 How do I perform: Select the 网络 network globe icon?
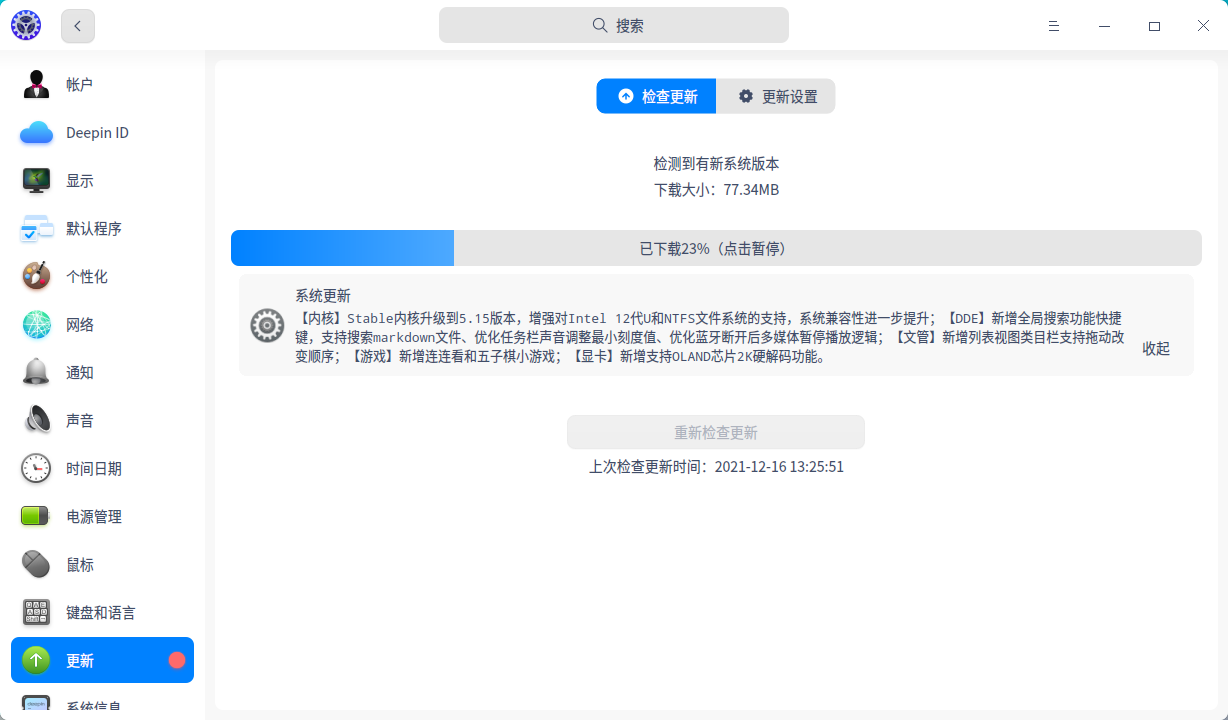[37, 325]
